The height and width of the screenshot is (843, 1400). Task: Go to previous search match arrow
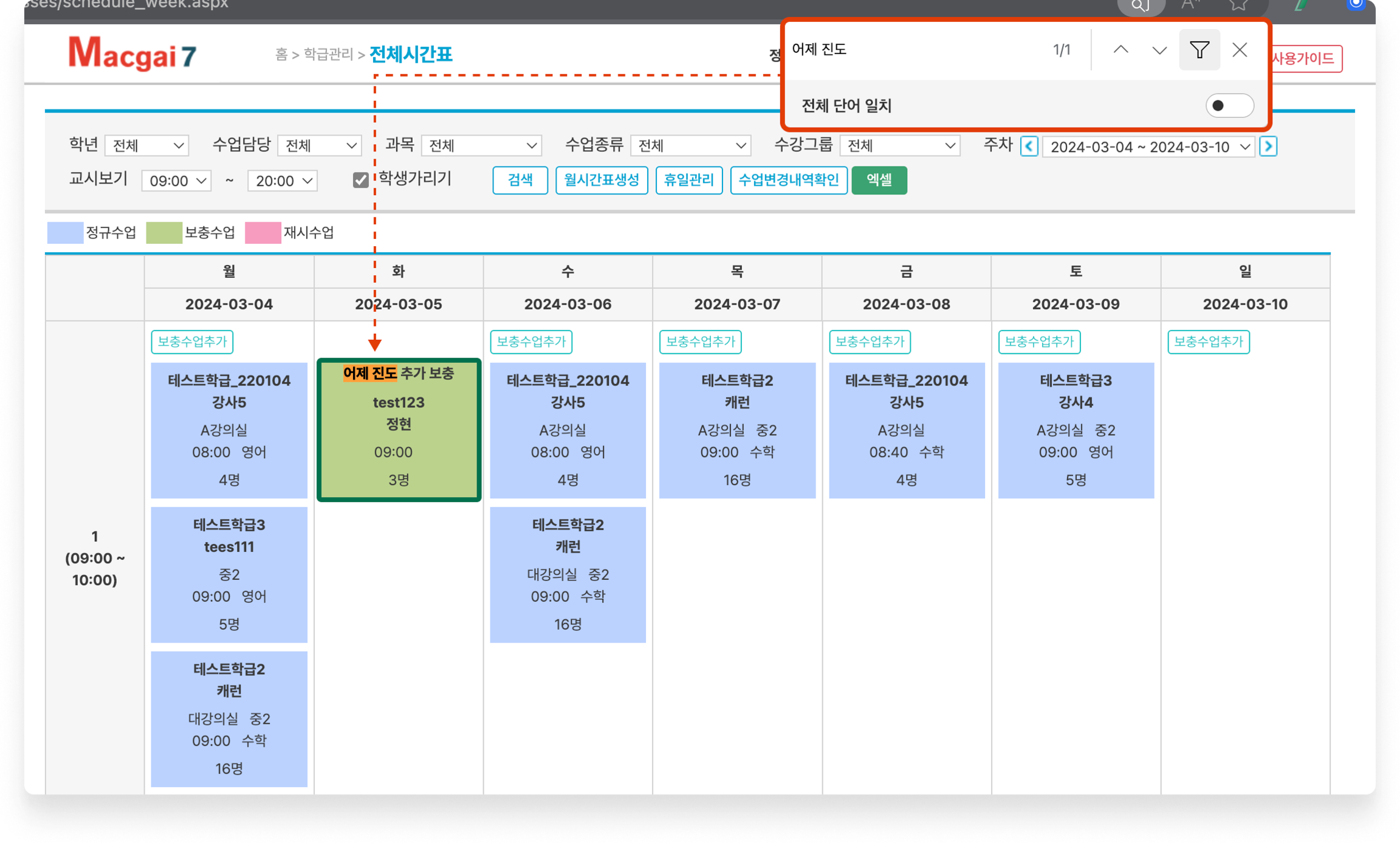click(x=1120, y=50)
